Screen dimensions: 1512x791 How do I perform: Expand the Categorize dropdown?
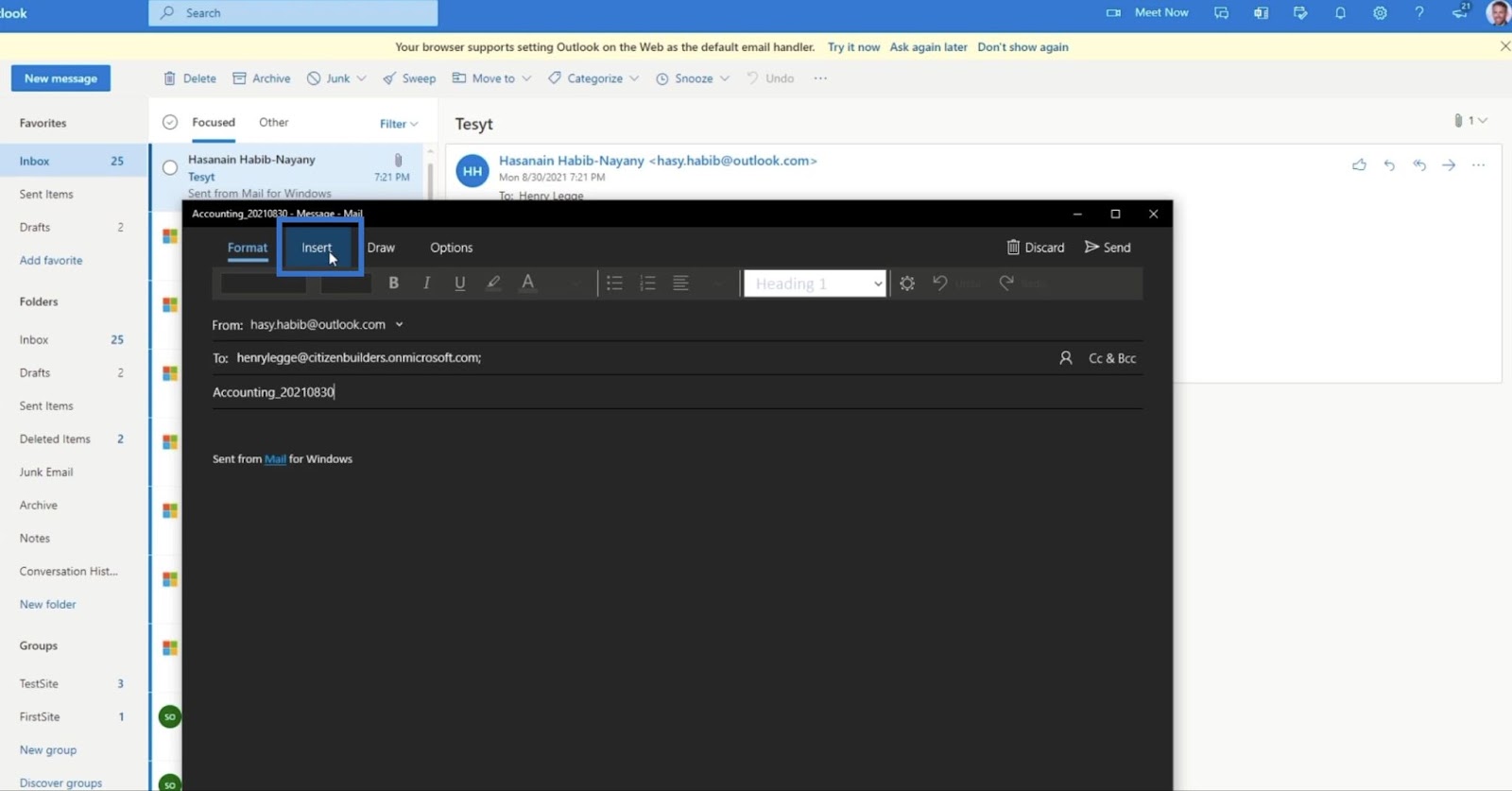pyautogui.click(x=634, y=78)
